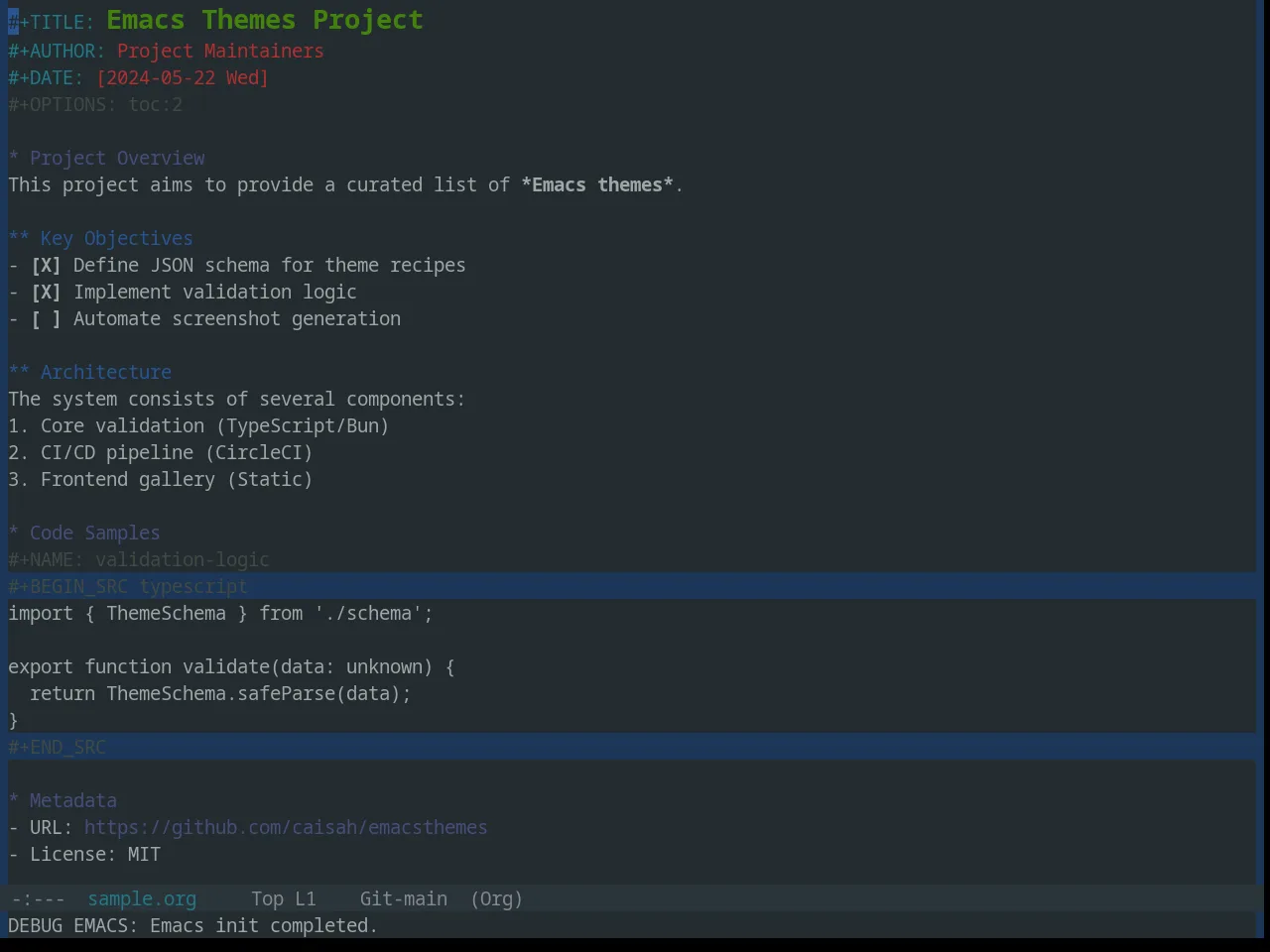The height and width of the screenshot is (952, 1270).
Task: Click the #+DATE: keyword
Action: [46, 78]
